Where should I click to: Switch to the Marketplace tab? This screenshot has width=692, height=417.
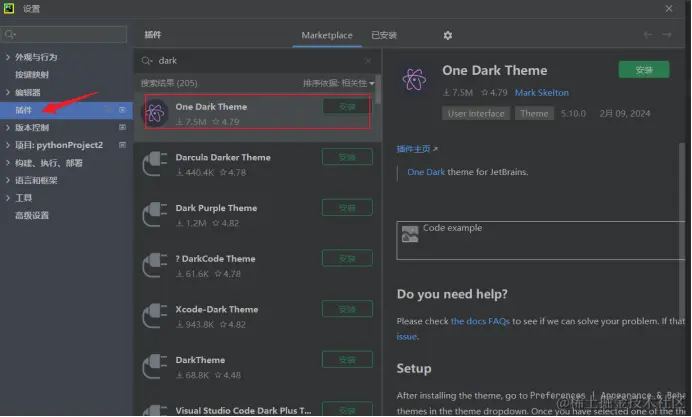click(327, 35)
